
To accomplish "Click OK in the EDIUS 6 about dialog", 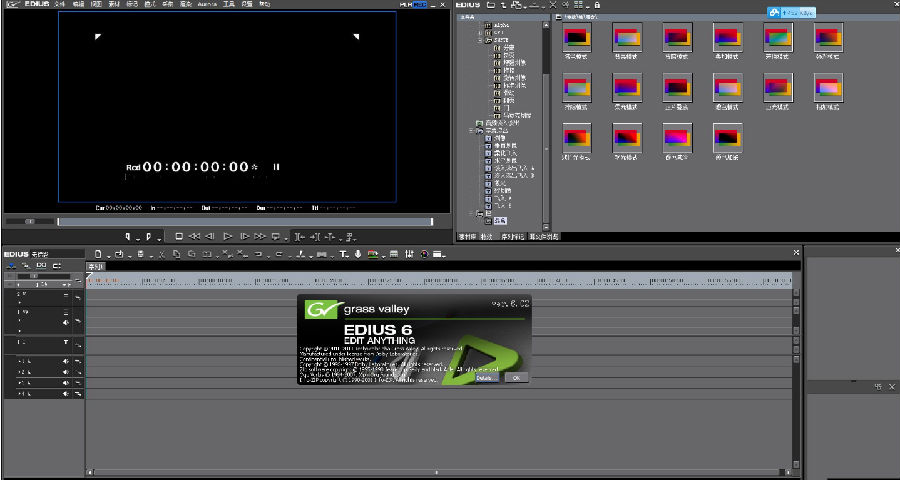I will [x=516, y=378].
